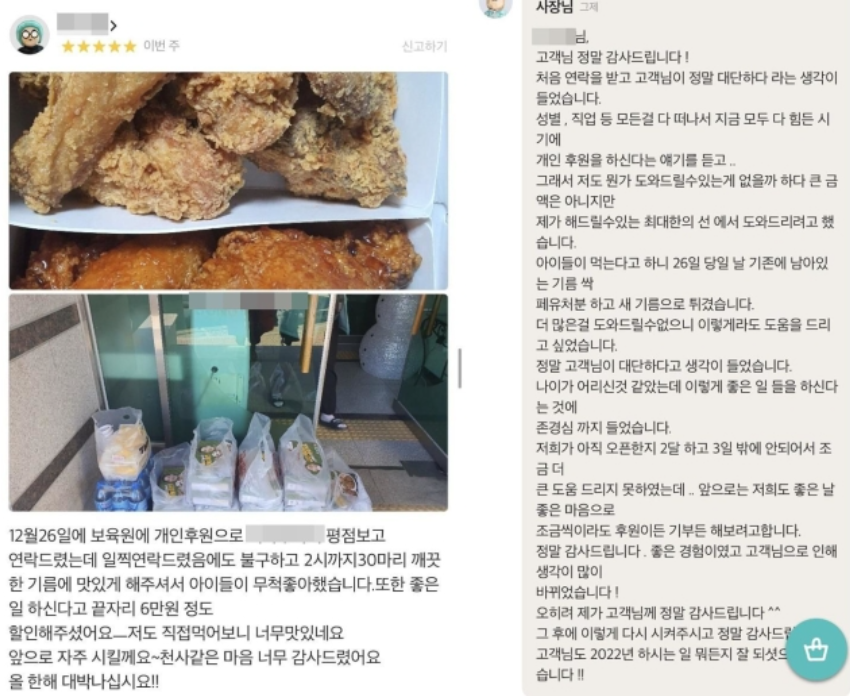Open the delivery bags entrance photo
The width and height of the screenshot is (850, 696).
(x=228, y=403)
